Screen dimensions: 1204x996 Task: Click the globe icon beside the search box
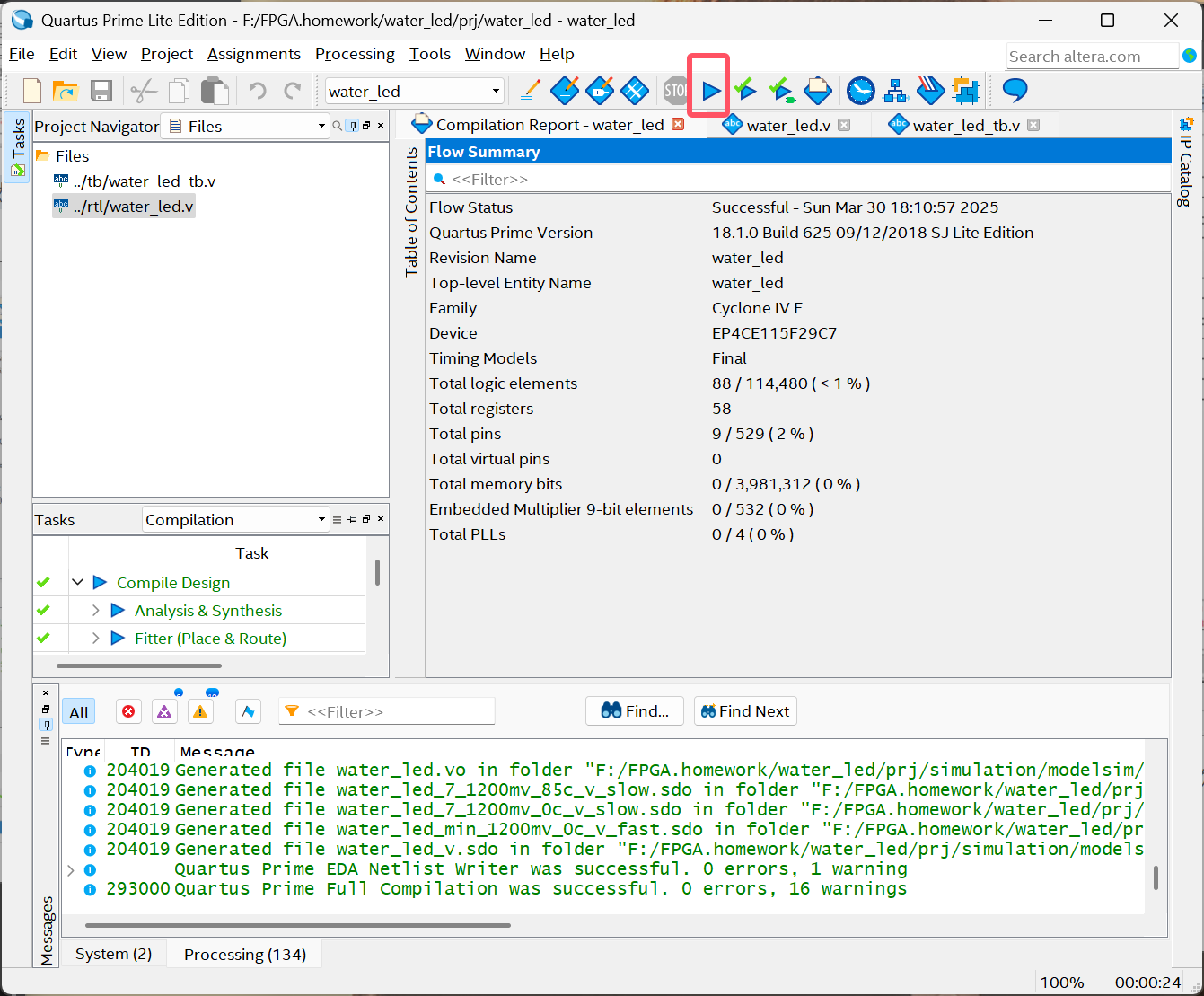tap(1190, 56)
